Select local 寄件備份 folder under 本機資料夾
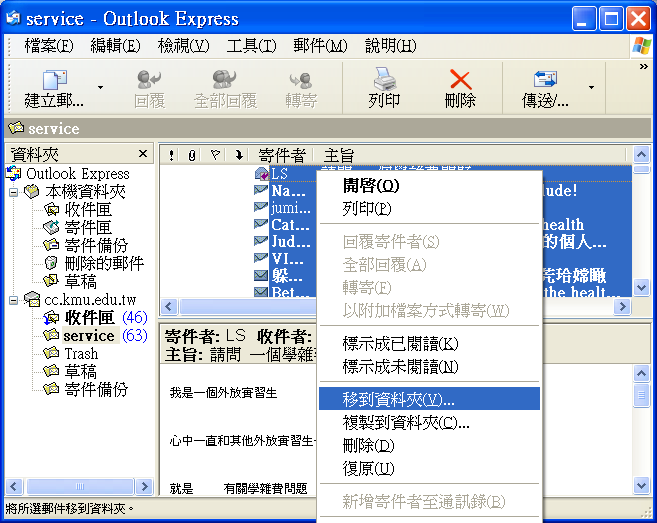This screenshot has width=657, height=523. [x=96, y=246]
